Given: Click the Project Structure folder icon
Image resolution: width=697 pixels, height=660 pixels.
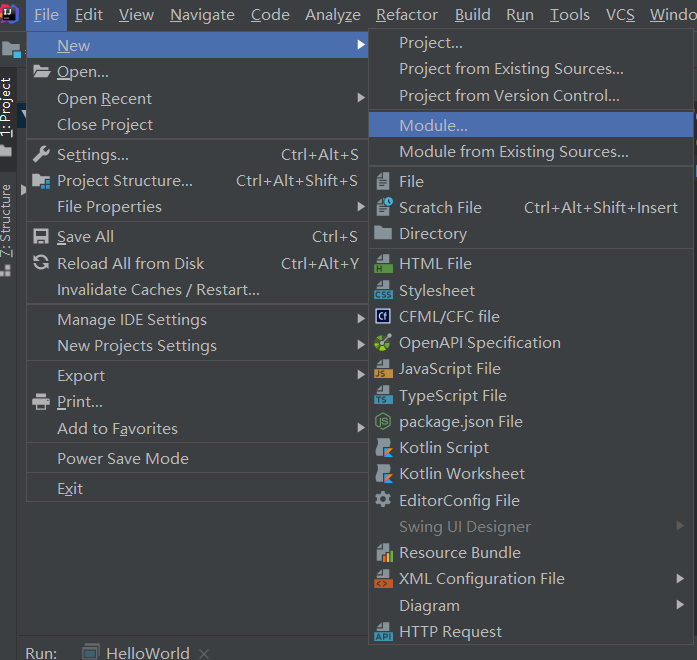Looking at the screenshot, I should [x=41, y=181].
